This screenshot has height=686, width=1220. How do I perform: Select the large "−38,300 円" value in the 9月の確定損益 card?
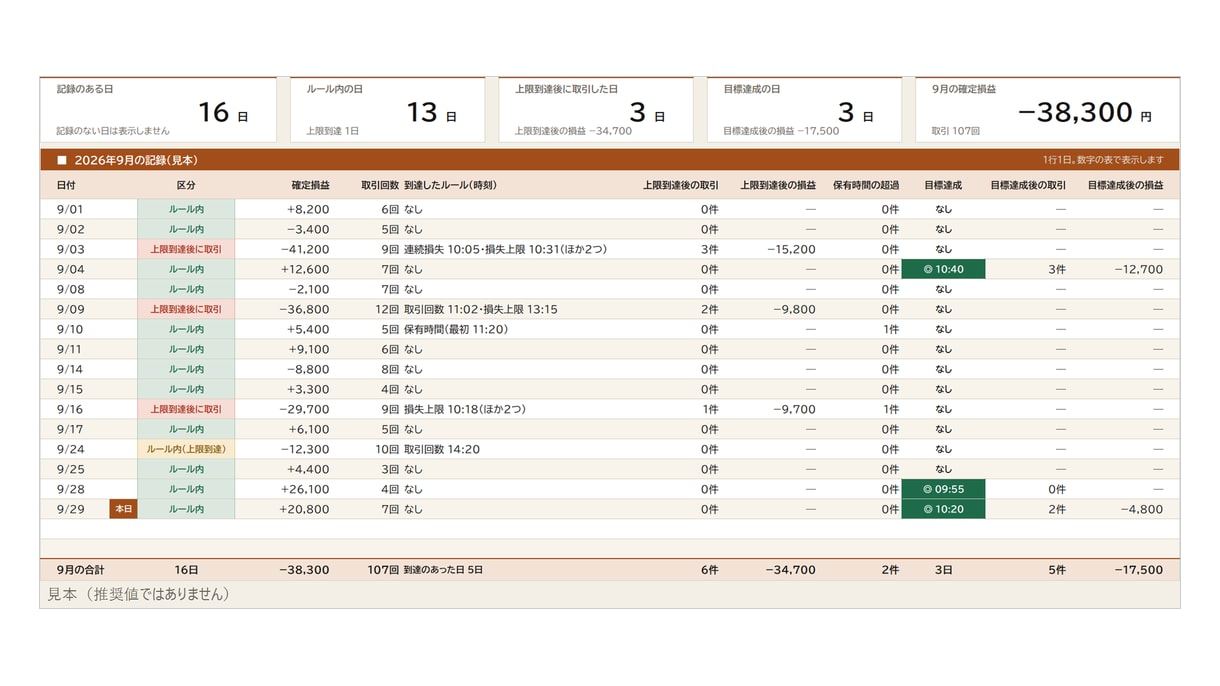pos(1084,112)
